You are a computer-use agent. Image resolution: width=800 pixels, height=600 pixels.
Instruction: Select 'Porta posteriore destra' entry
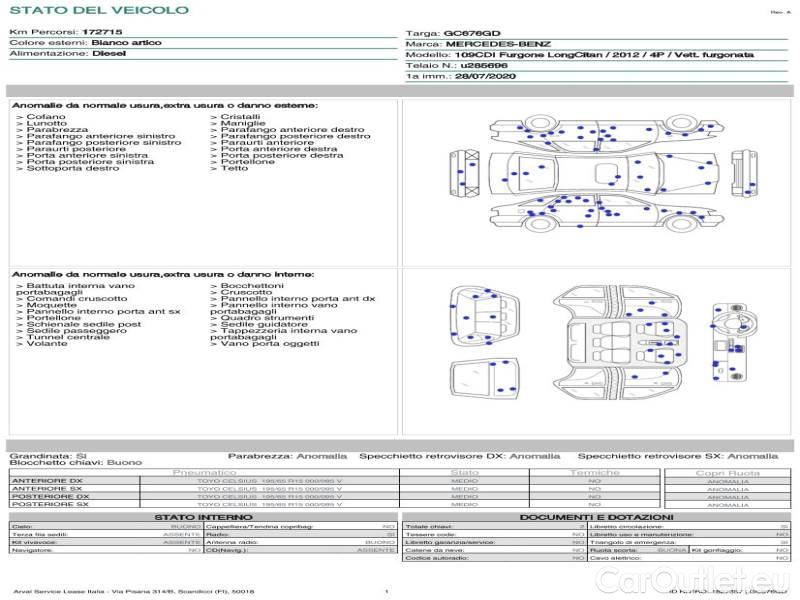277,155
